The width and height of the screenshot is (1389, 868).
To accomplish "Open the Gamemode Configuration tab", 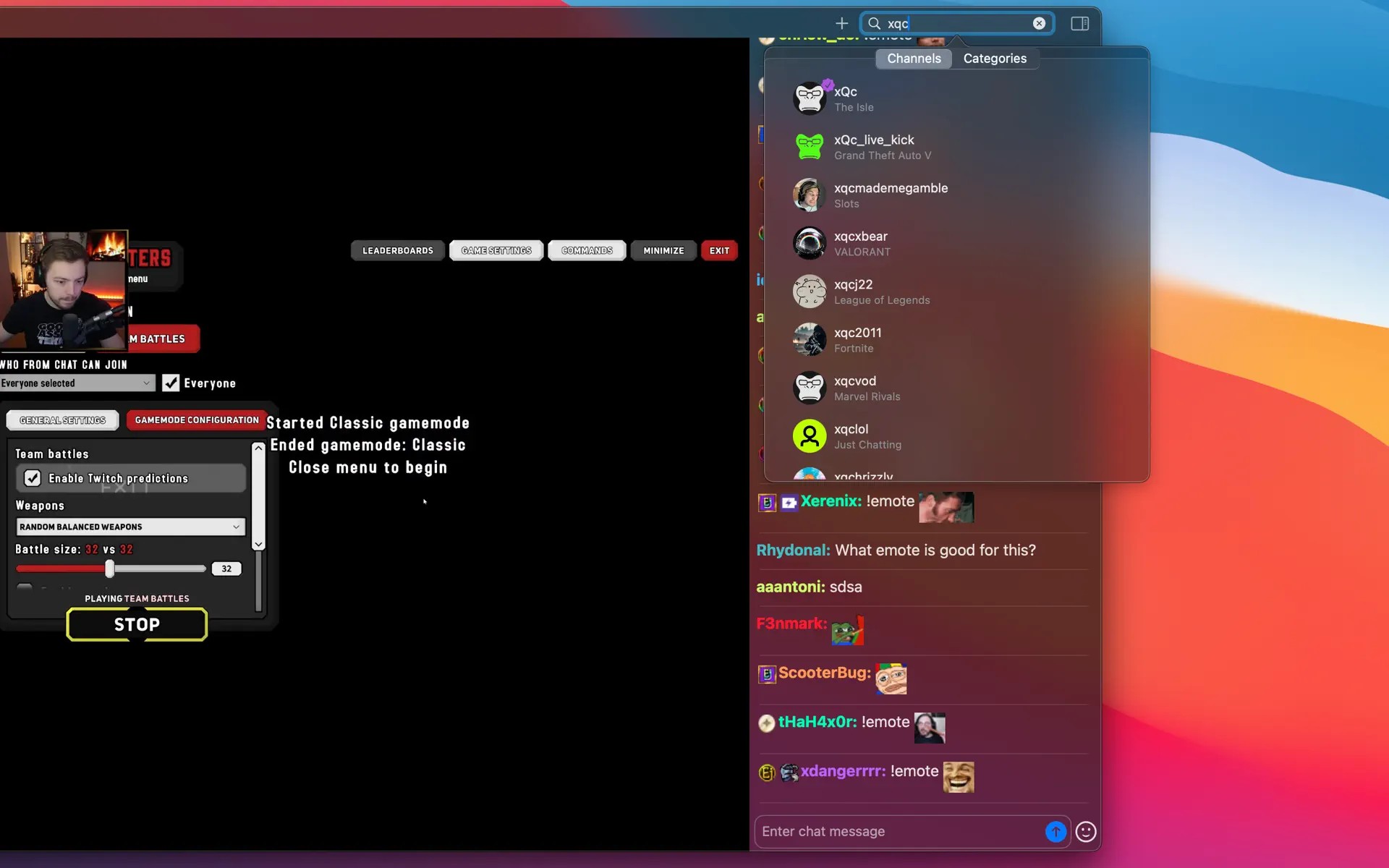I will (195, 420).
